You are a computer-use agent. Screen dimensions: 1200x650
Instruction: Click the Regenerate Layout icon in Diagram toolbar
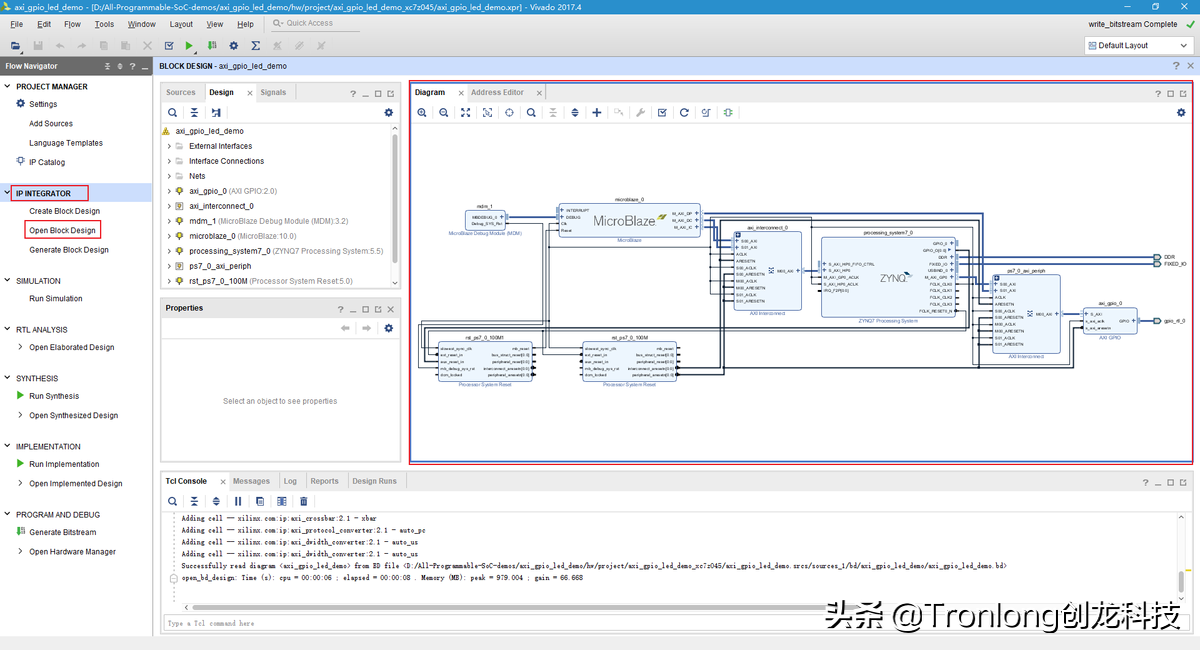pos(683,112)
